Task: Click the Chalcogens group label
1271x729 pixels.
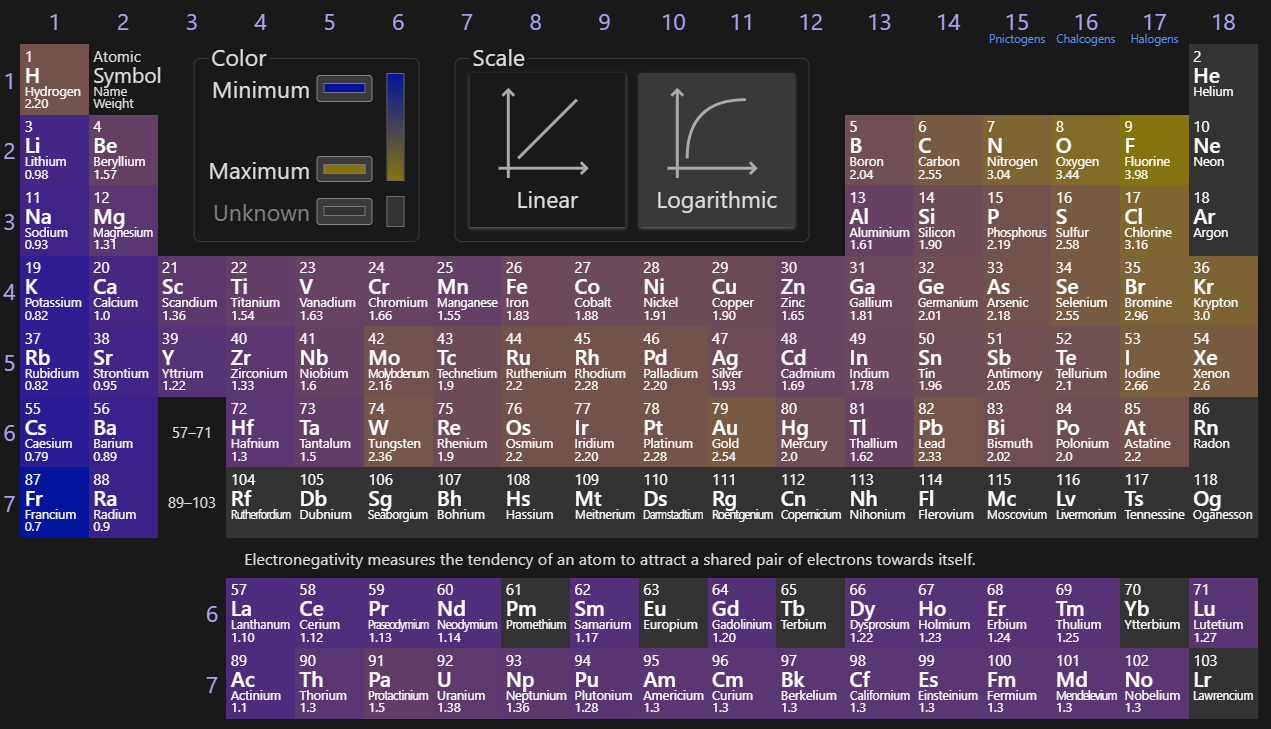Action: [x=1085, y=39]
